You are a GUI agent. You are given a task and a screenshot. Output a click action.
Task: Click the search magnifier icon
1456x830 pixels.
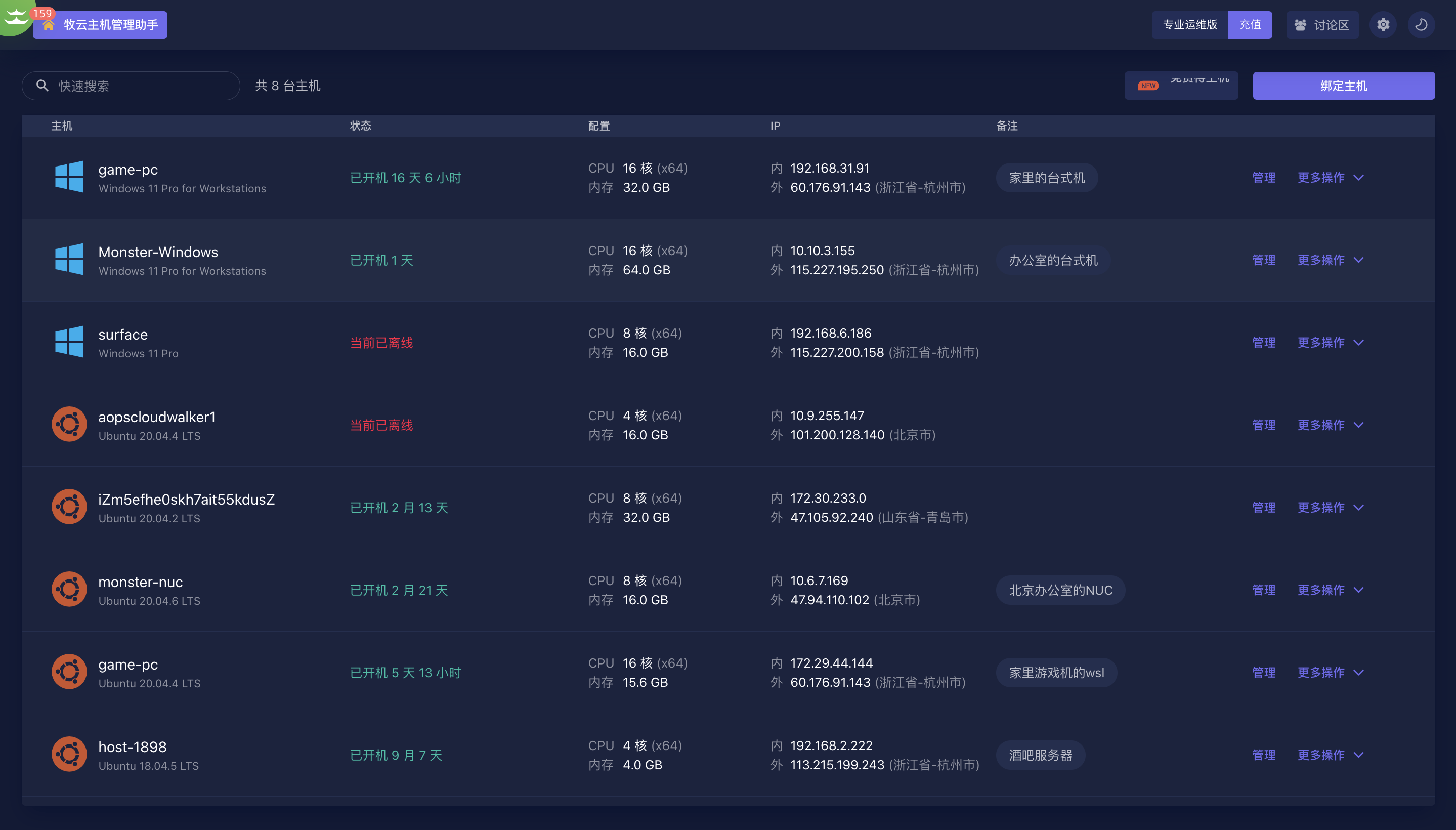click(x=42, y=86)
